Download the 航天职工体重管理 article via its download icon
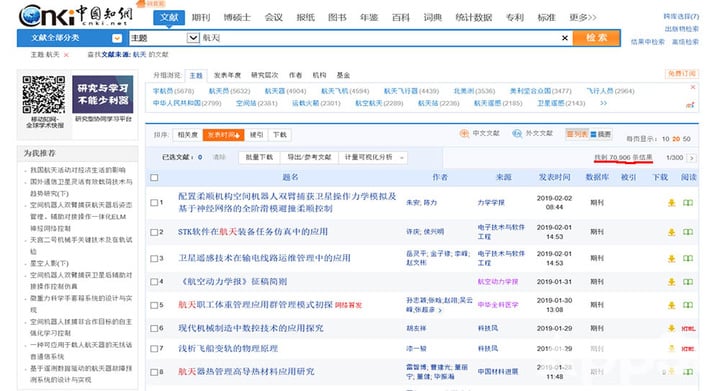 pos(671,305)
